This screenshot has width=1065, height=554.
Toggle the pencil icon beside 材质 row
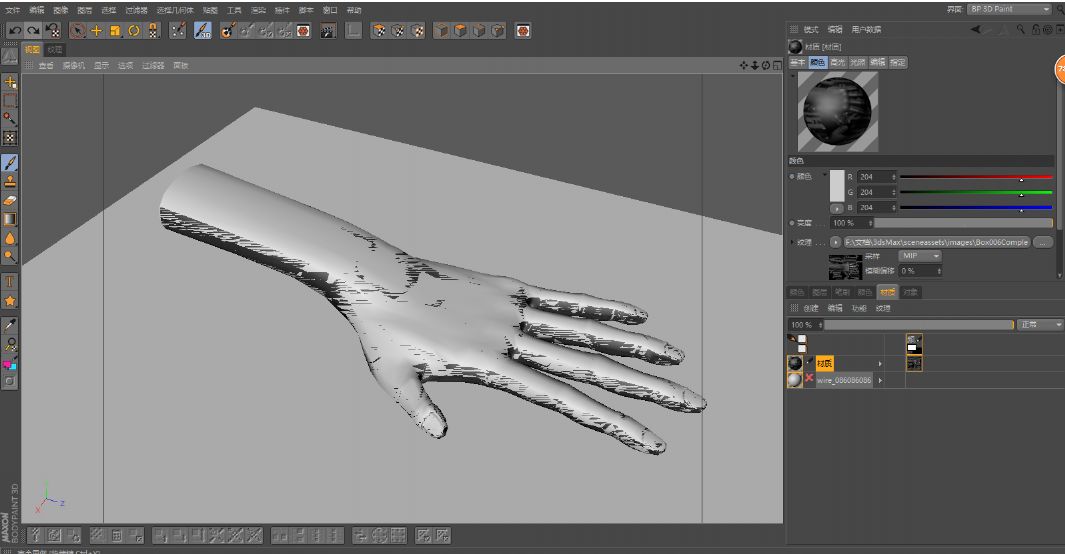(809, 361)
